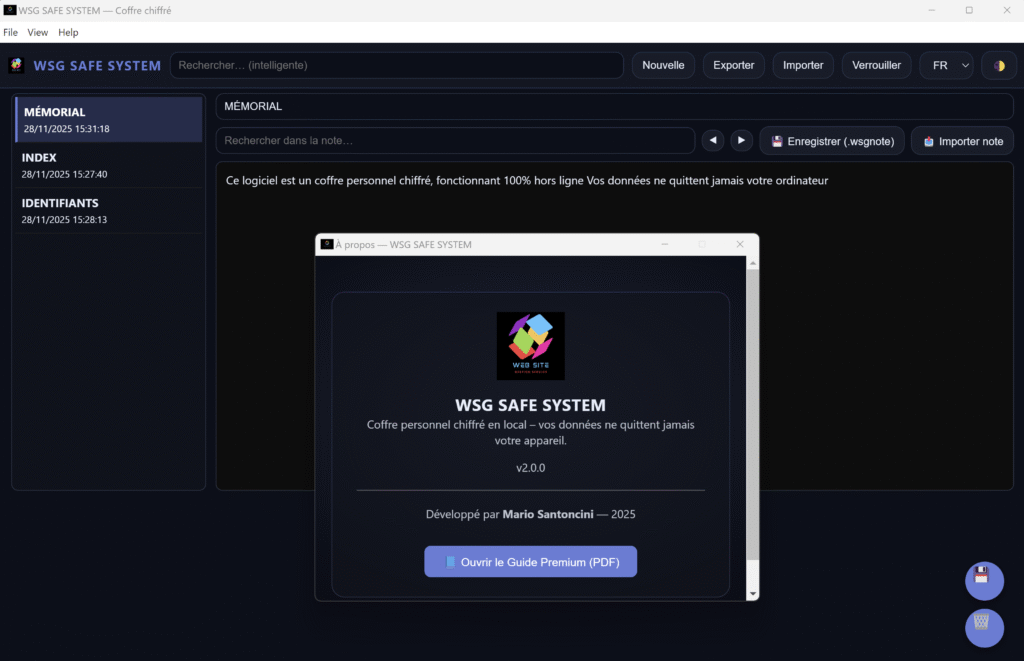Click the floppy icon on Enregistrer (.wsgnote)

click(776, 140)
